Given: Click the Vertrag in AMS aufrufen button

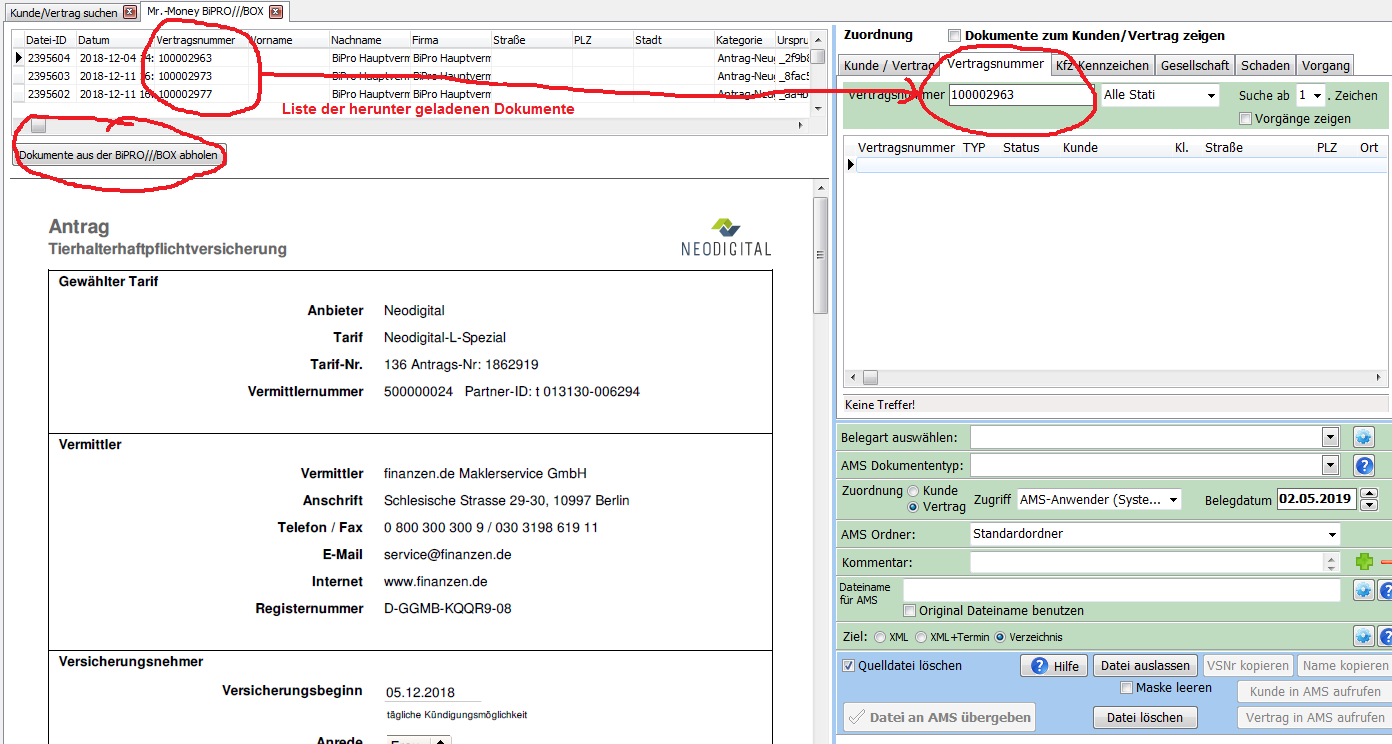Looking at the screenshot, I should [1315, 718].
